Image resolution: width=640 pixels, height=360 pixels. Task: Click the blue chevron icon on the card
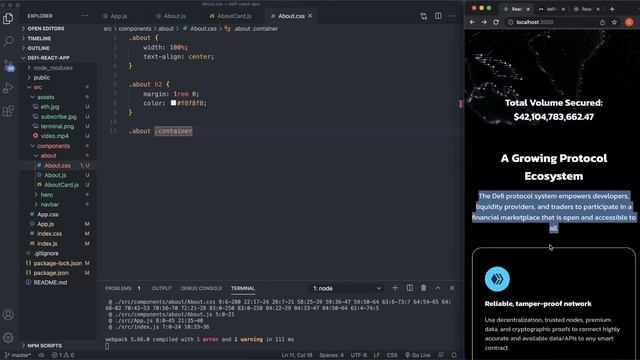[x=497, y=279]
